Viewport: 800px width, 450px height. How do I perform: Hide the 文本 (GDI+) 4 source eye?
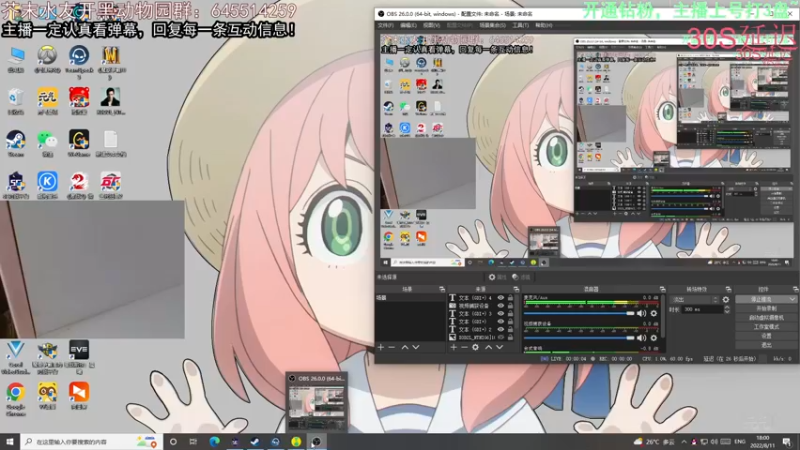(x=501, y=297)
